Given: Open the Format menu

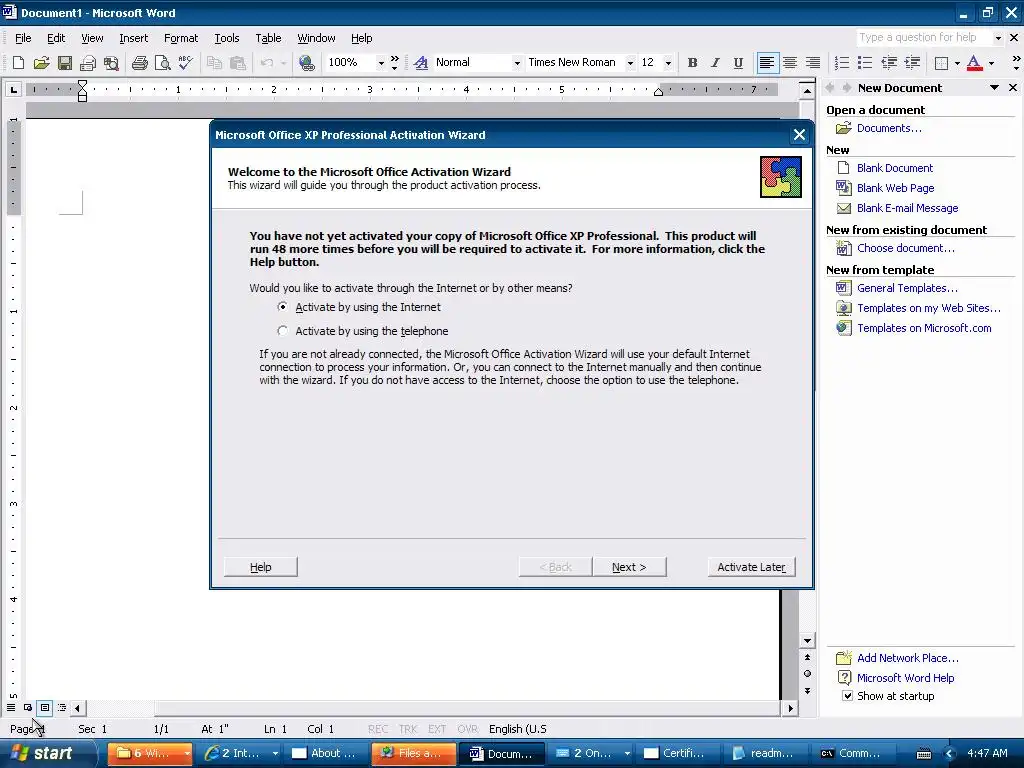Looking at the screenshot, I should (181, 38).
